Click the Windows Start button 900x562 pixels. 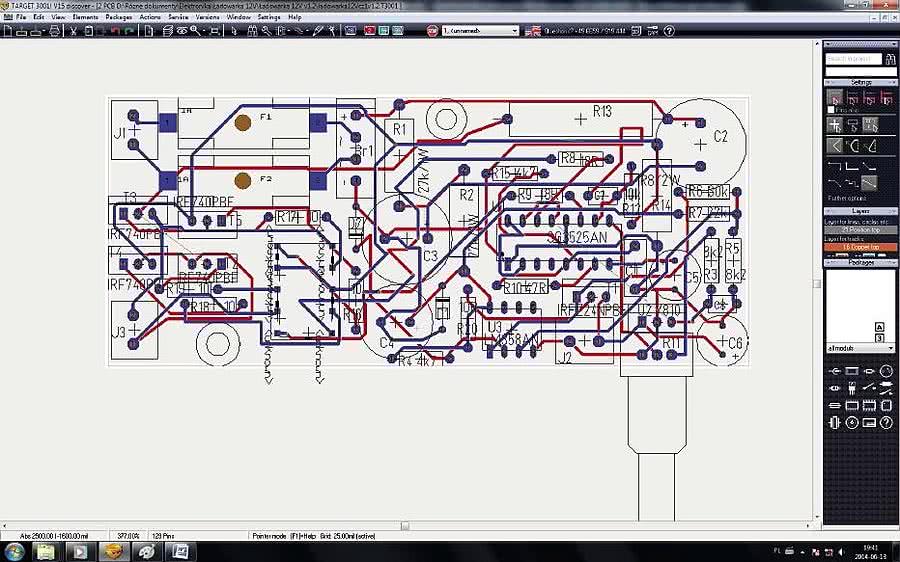click(x=14, y=550)
